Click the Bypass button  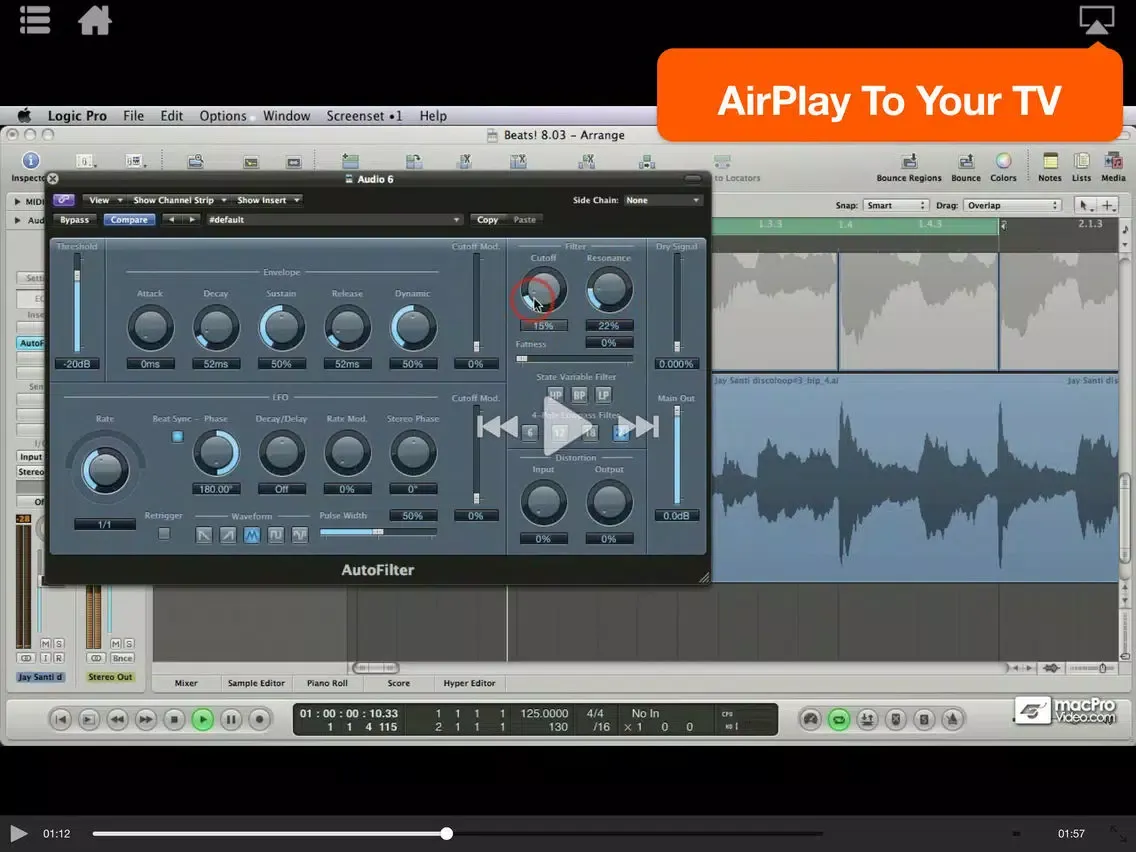click(74, 220)
